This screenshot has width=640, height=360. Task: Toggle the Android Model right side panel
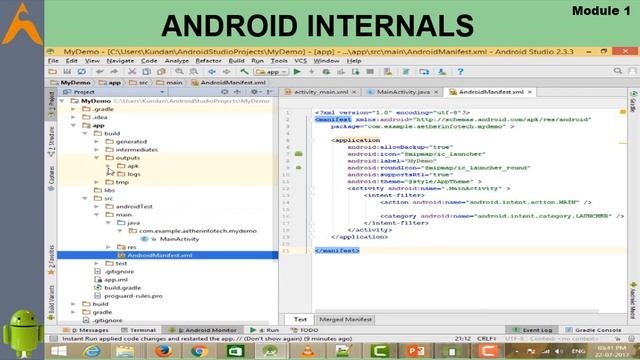pyautogui.click(x=633, y=300)
